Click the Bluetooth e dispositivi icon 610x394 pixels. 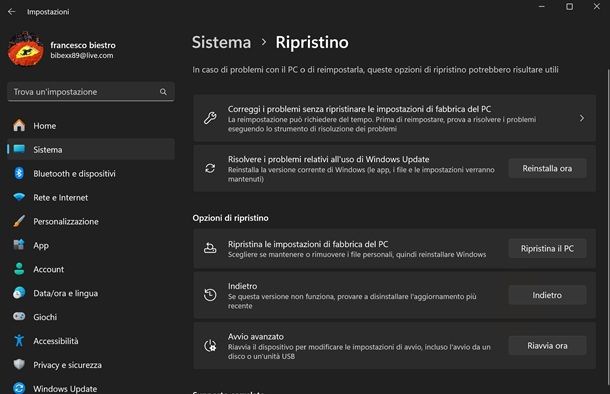pos(19,173)
